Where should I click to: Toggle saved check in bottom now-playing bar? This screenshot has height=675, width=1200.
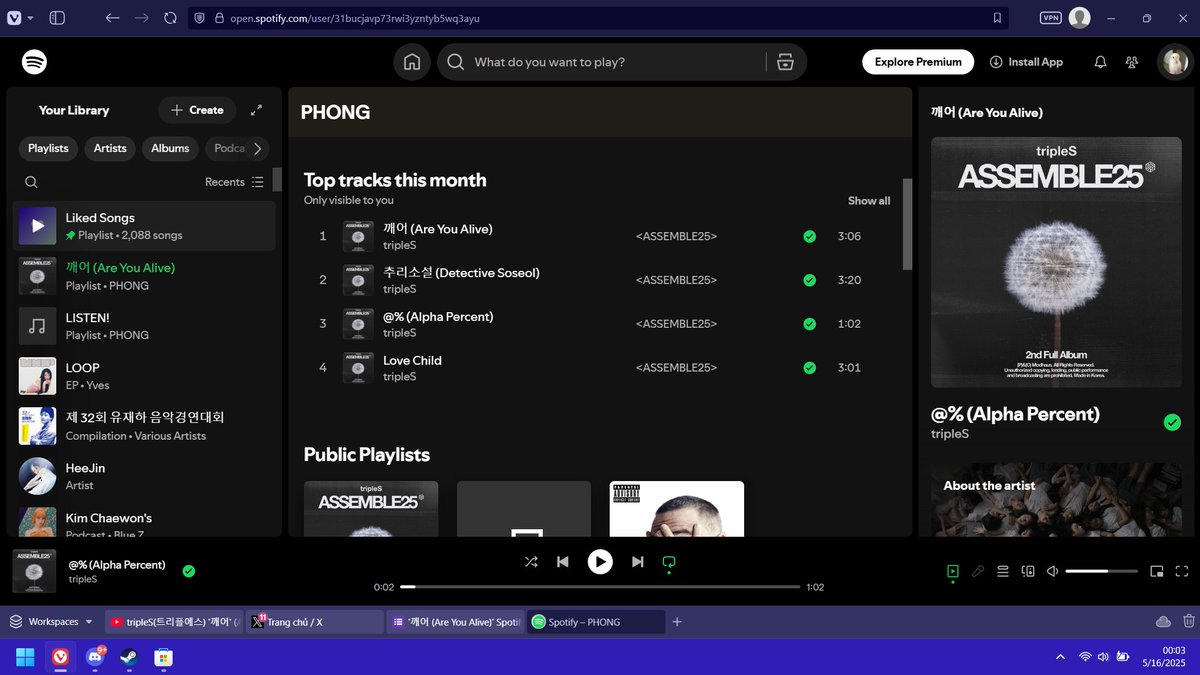pyautogui.click(x=189, y=571)
